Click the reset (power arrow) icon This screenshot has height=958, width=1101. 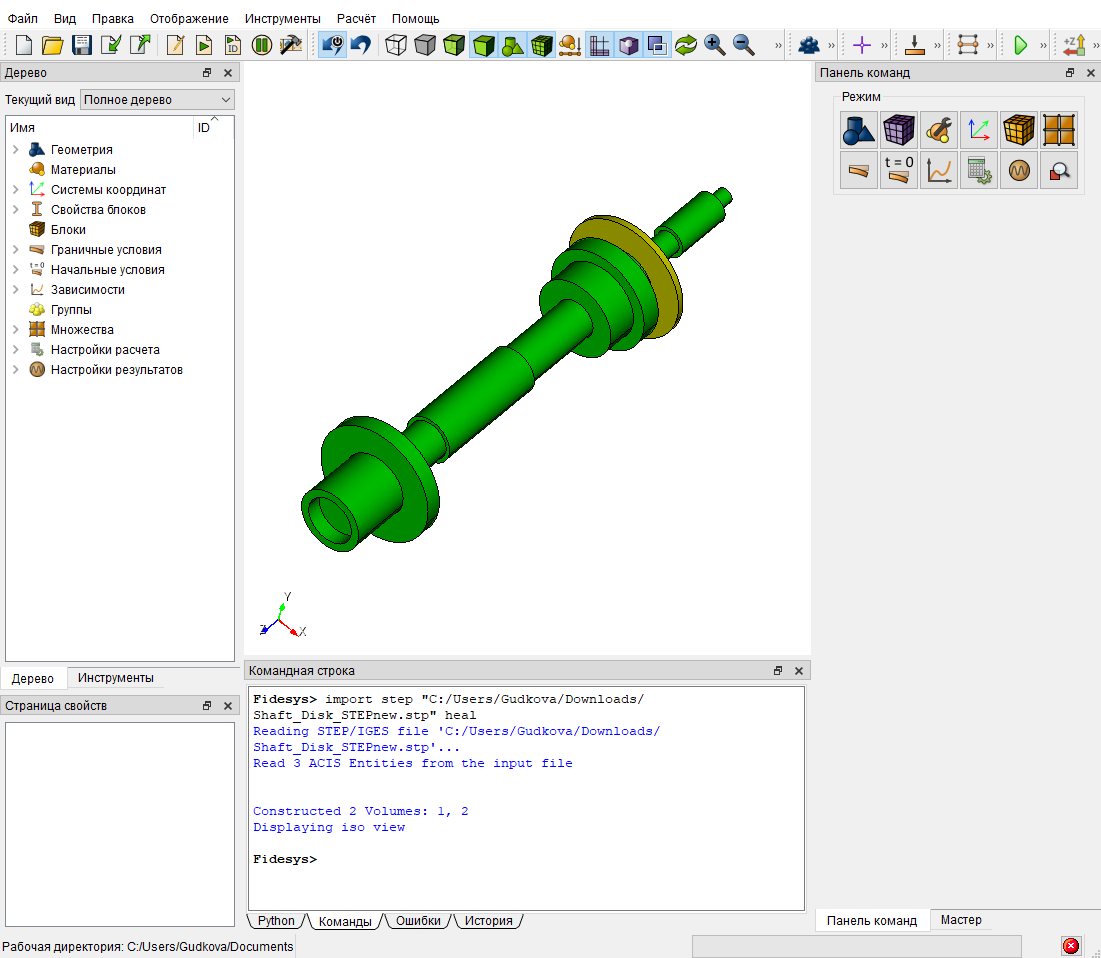tap(332, 46)
